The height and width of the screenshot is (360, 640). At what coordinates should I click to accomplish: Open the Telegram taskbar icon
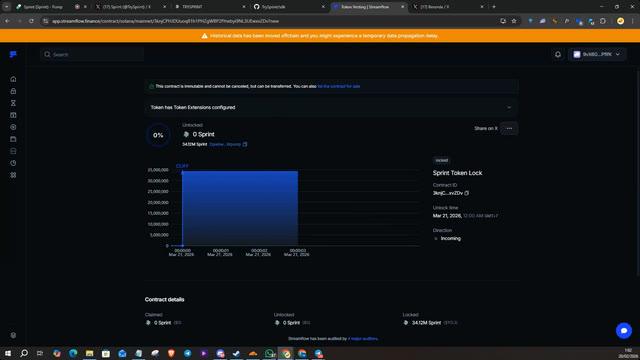pos(187,353)
